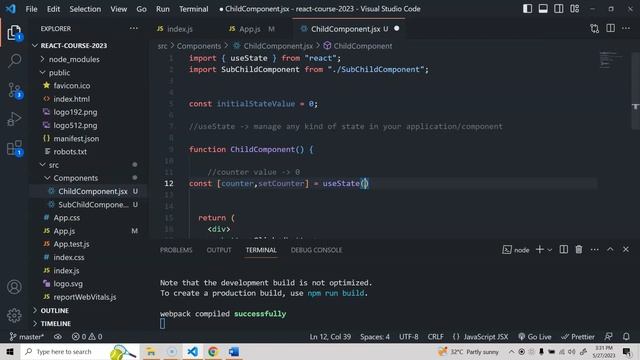Switch to App.js editor tab
Screen dimensions: 640x360
250,29
